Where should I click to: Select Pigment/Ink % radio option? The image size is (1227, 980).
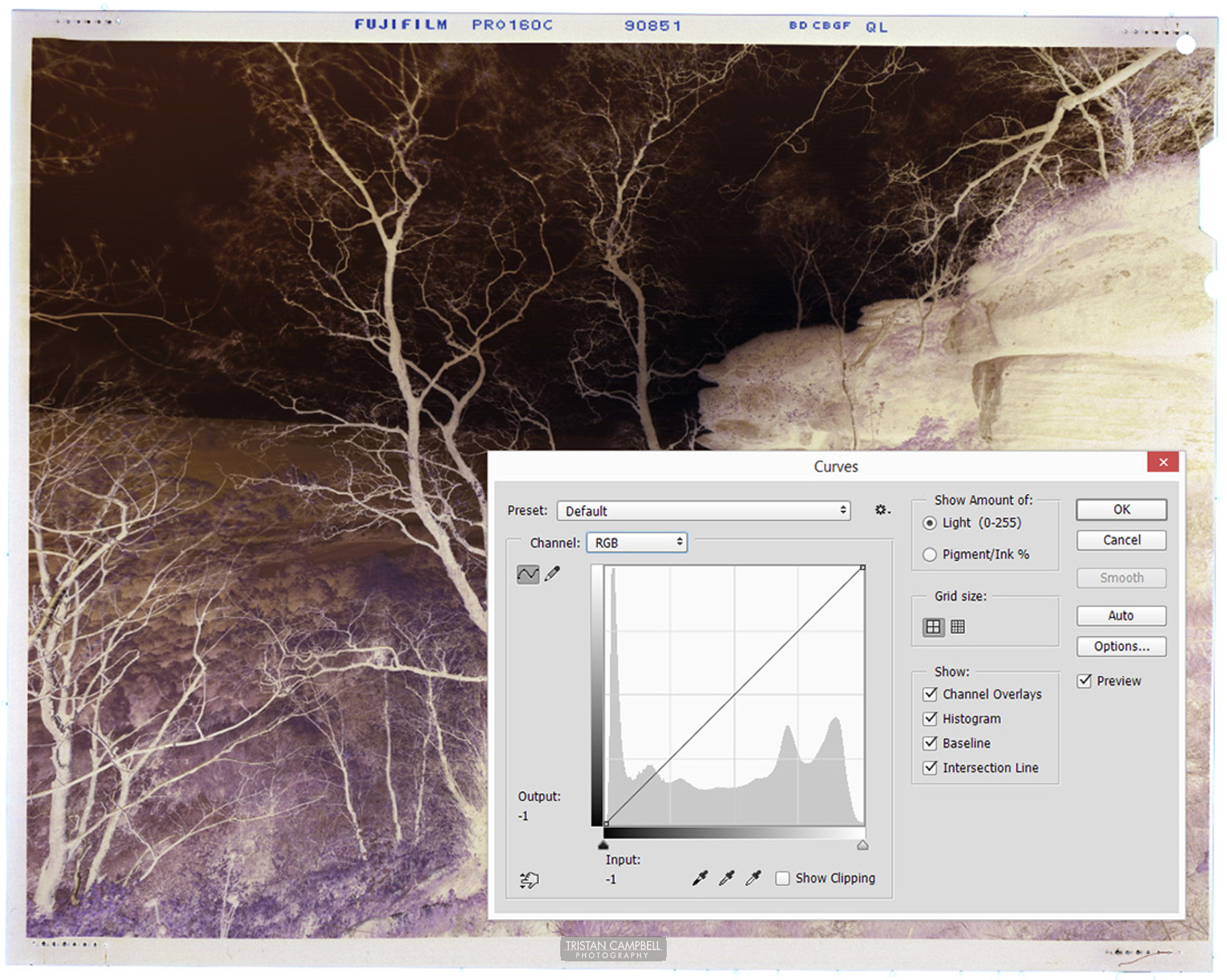930,554
